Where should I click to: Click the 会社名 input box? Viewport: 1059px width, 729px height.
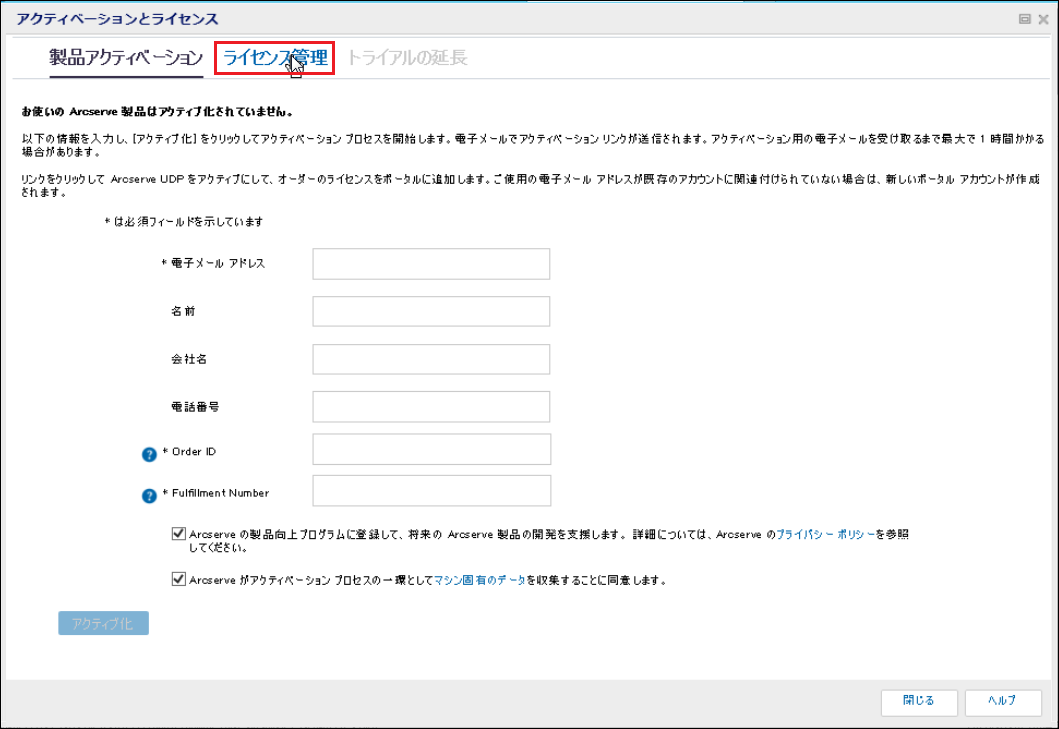click(x=431, y=359)
